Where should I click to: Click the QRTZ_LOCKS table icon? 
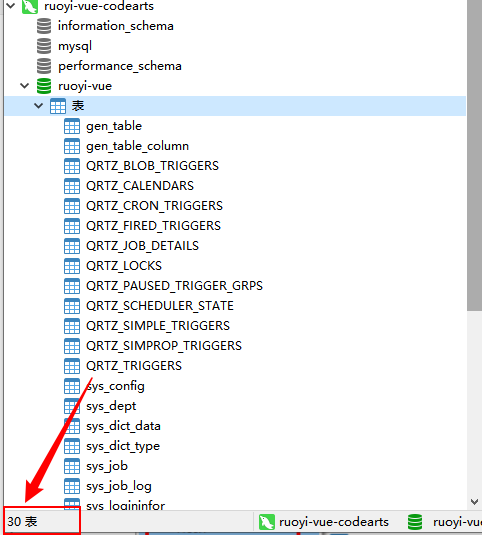point(72,266)
